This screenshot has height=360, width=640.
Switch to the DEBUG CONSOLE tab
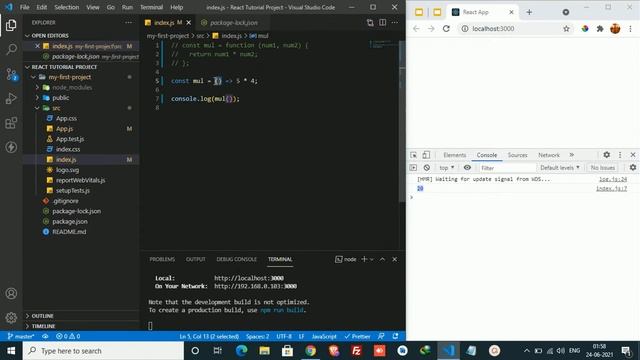click(x=236, y=259)
